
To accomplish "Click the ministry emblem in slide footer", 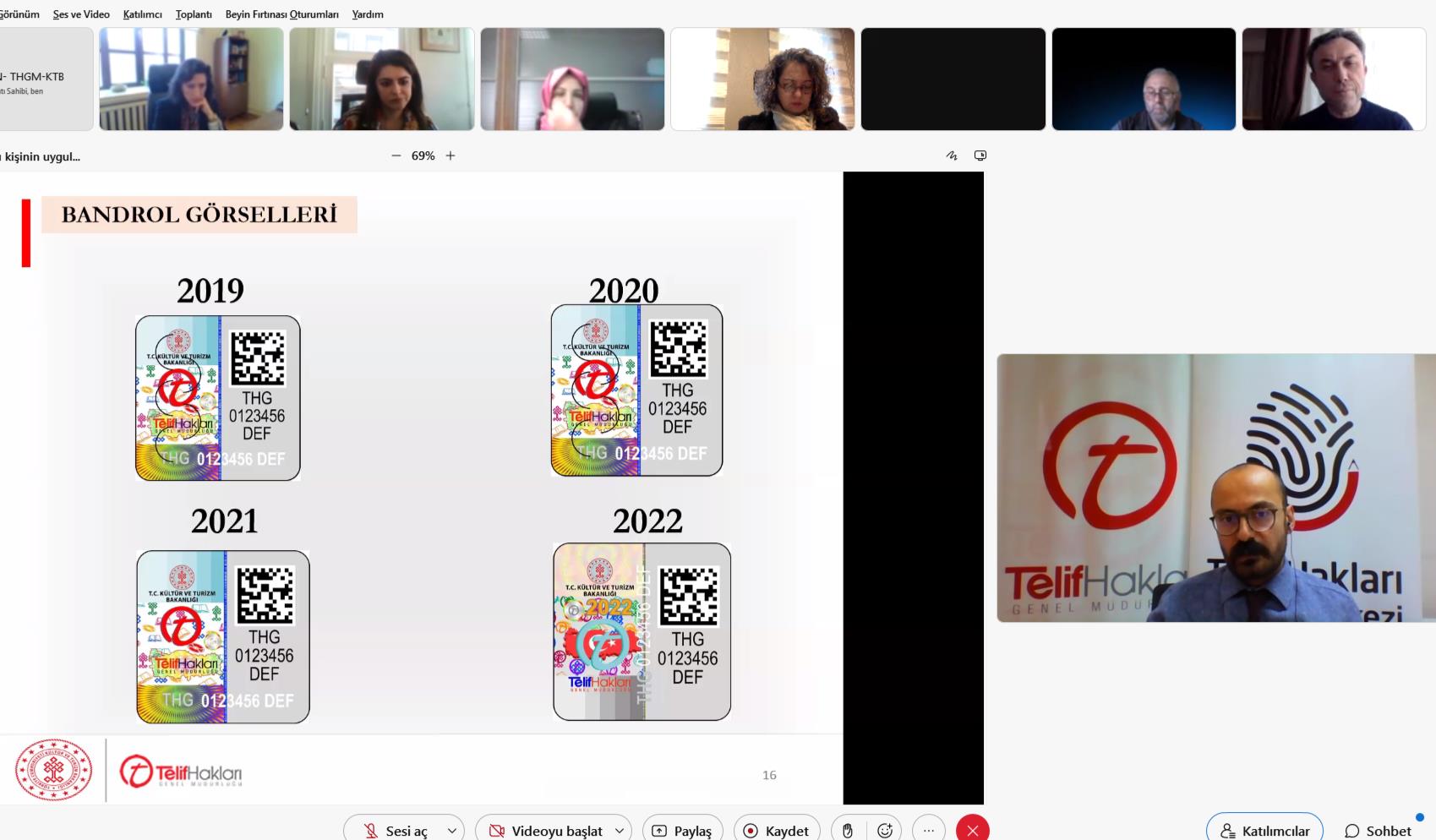I will click(x=53, y=770).
